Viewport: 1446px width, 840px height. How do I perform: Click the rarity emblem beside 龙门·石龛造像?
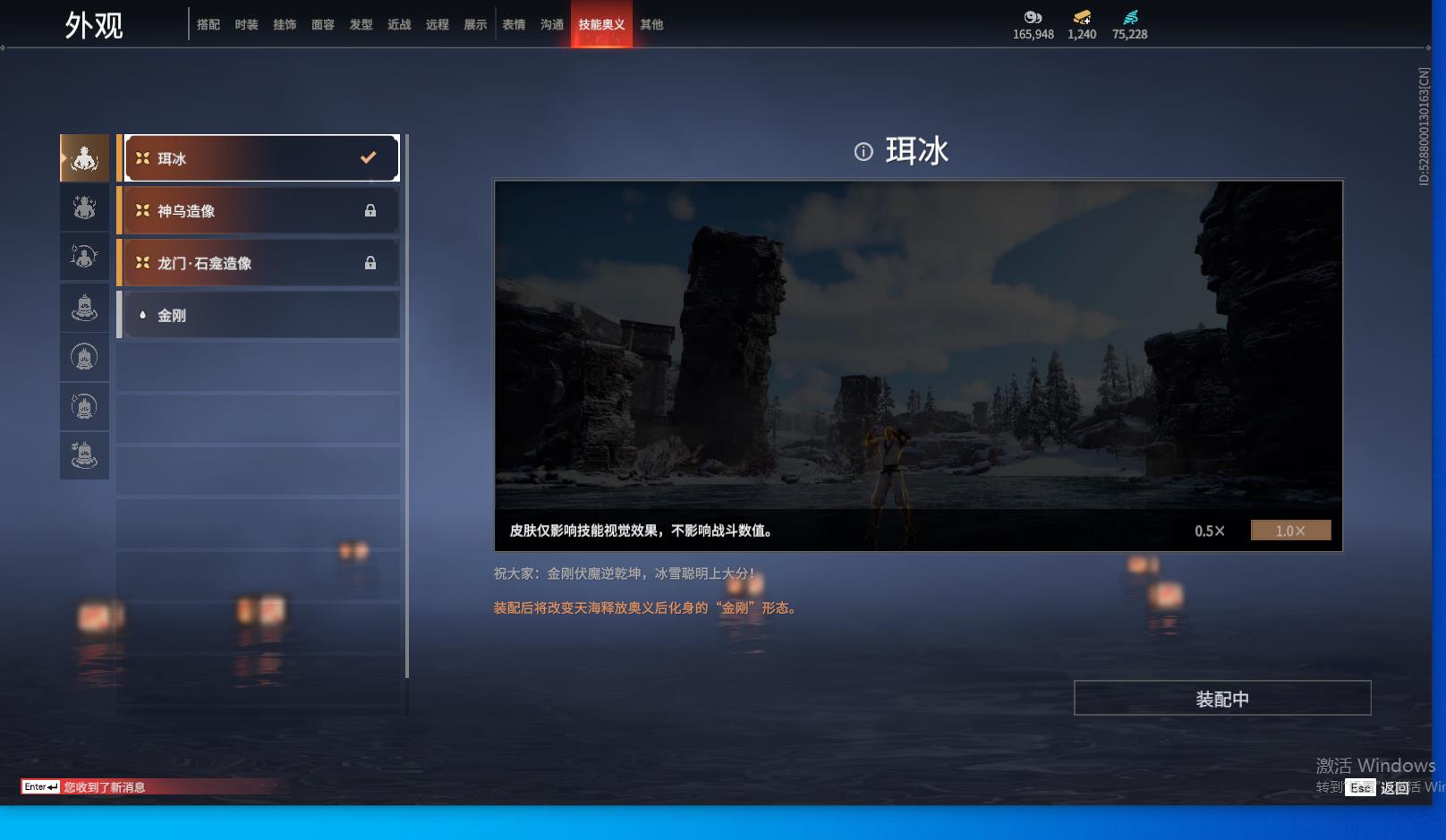(x=142, y=263)
